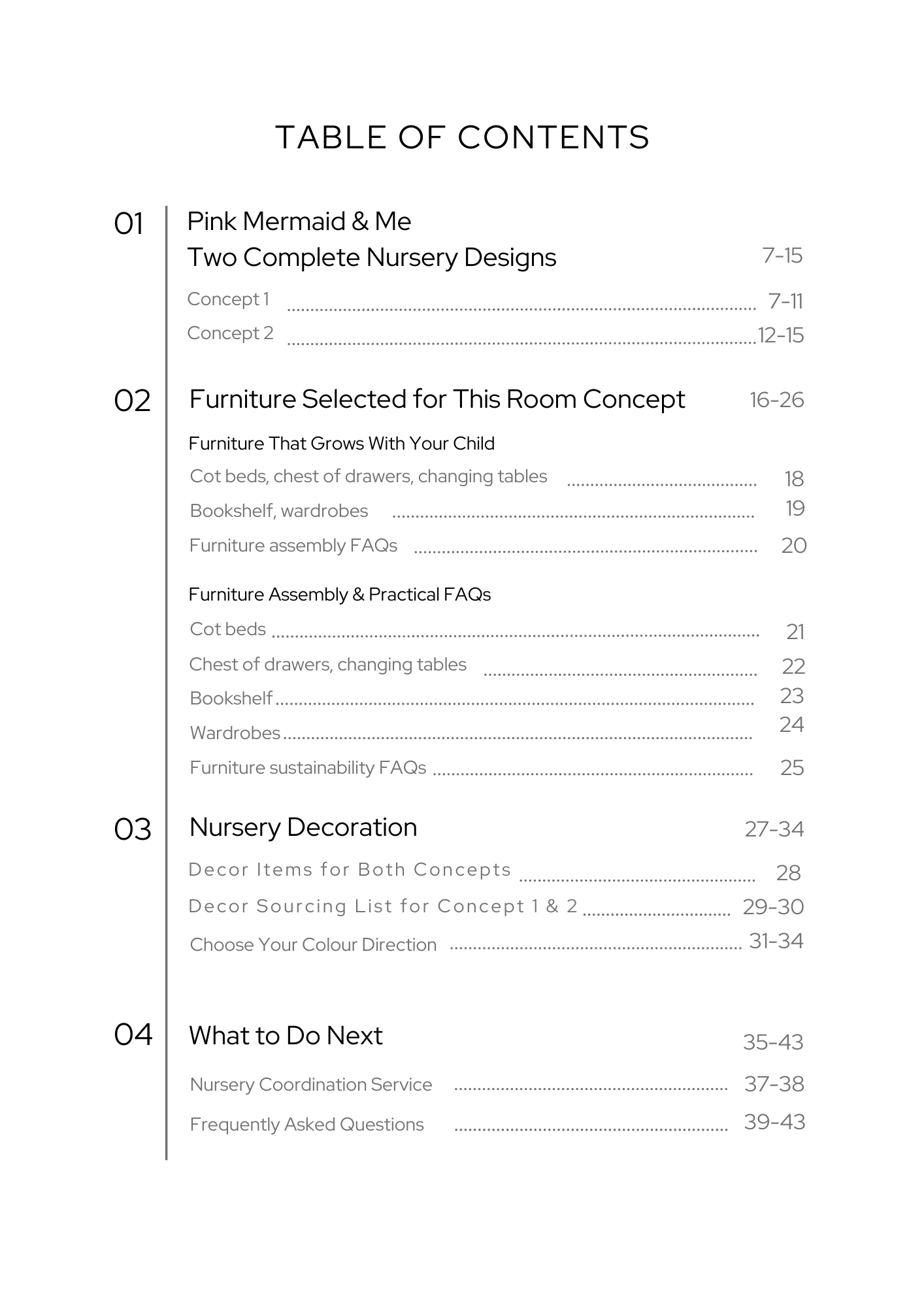Open 'Nursery Coordination Service' entry

pos(310,1085)
